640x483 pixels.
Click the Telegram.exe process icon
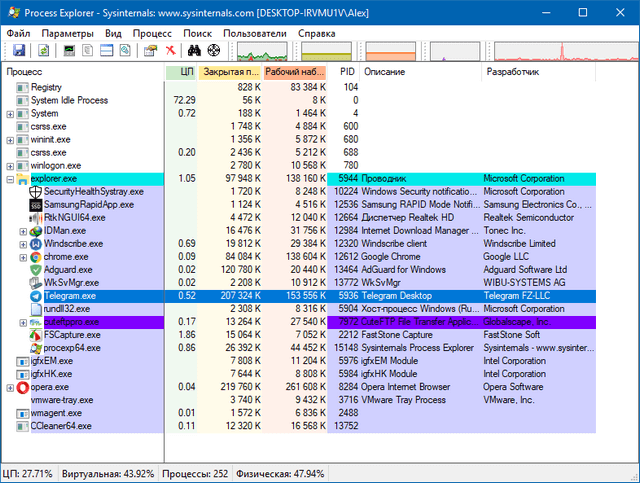click(36, 296)
